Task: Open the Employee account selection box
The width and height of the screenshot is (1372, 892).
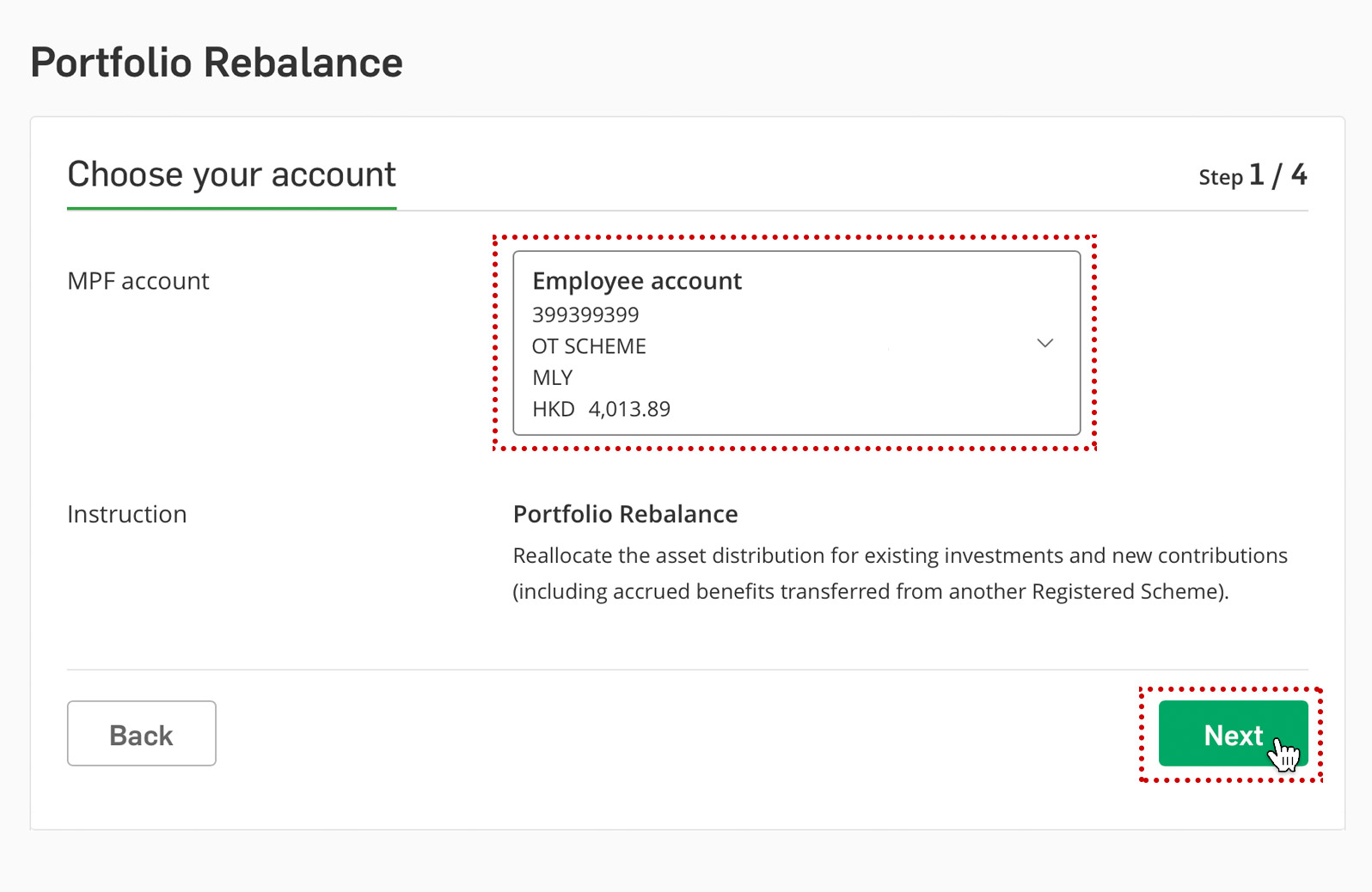Action: 796,343
